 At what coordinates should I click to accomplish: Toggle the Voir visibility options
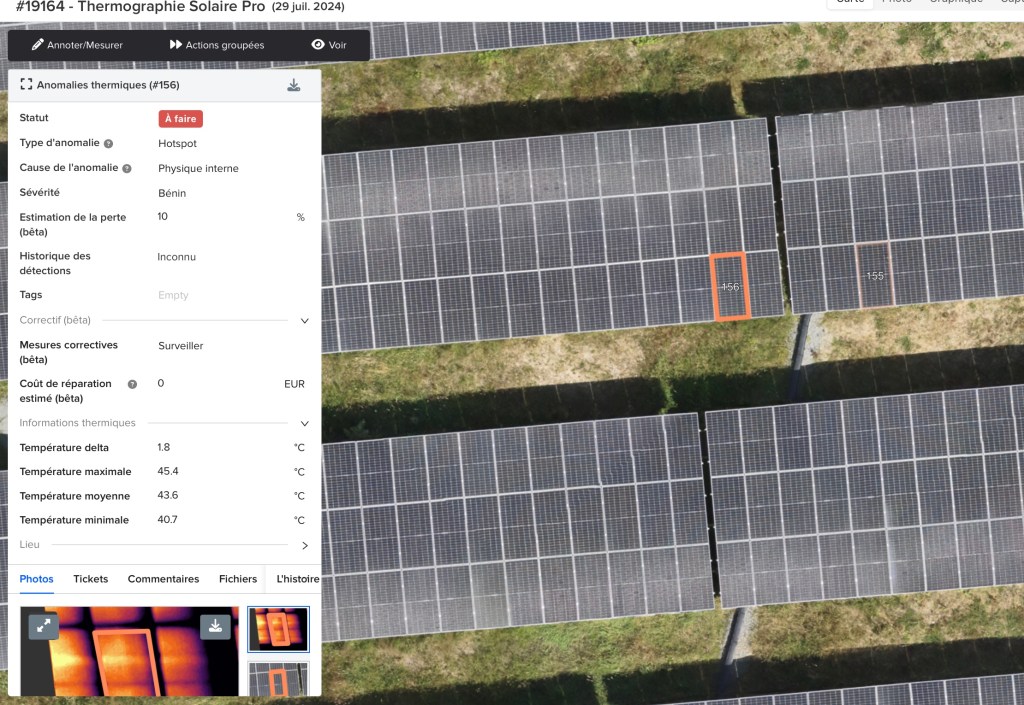coord(329,45)
